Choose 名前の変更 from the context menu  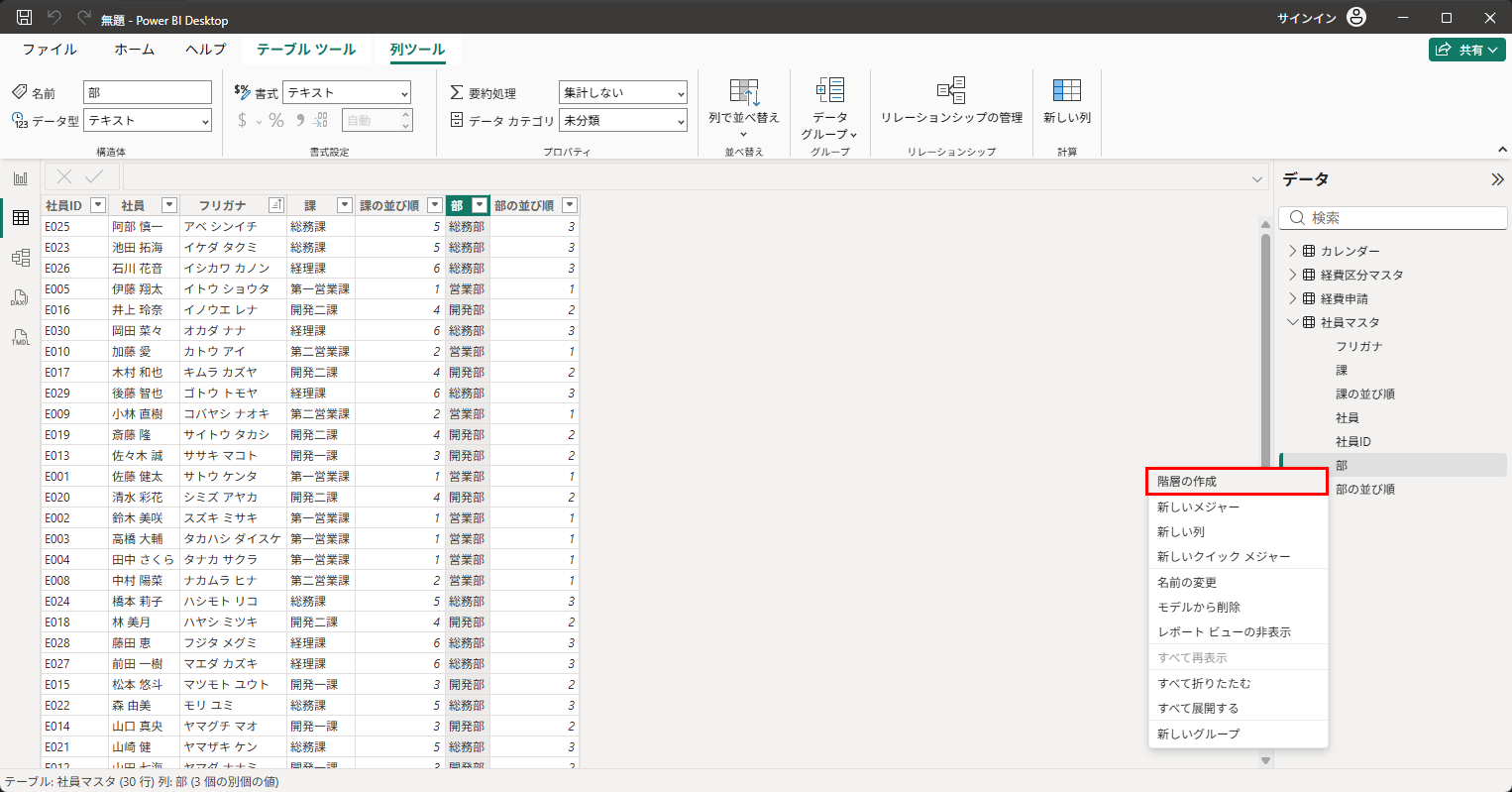[1238, 583]
